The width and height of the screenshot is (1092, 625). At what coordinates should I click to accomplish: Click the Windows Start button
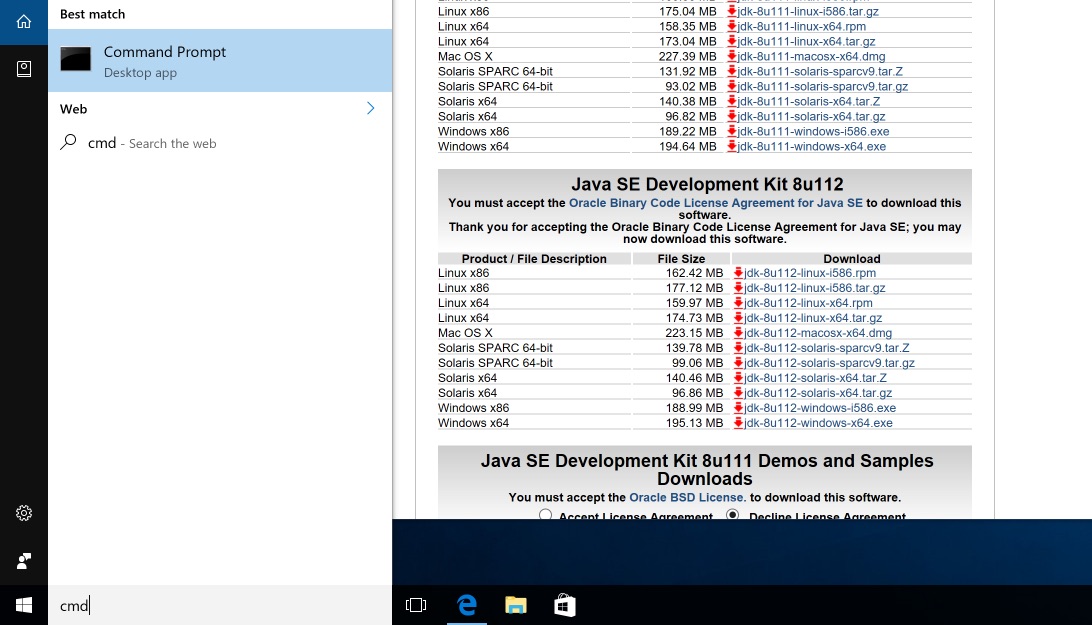[x=24, y=605]
